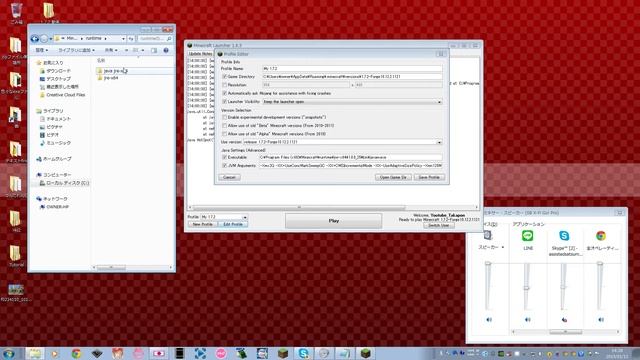Toggle automatically ask Mojang for assistance checkbox
This screenshot has width=640, height=360.
[x=224, y=93]
